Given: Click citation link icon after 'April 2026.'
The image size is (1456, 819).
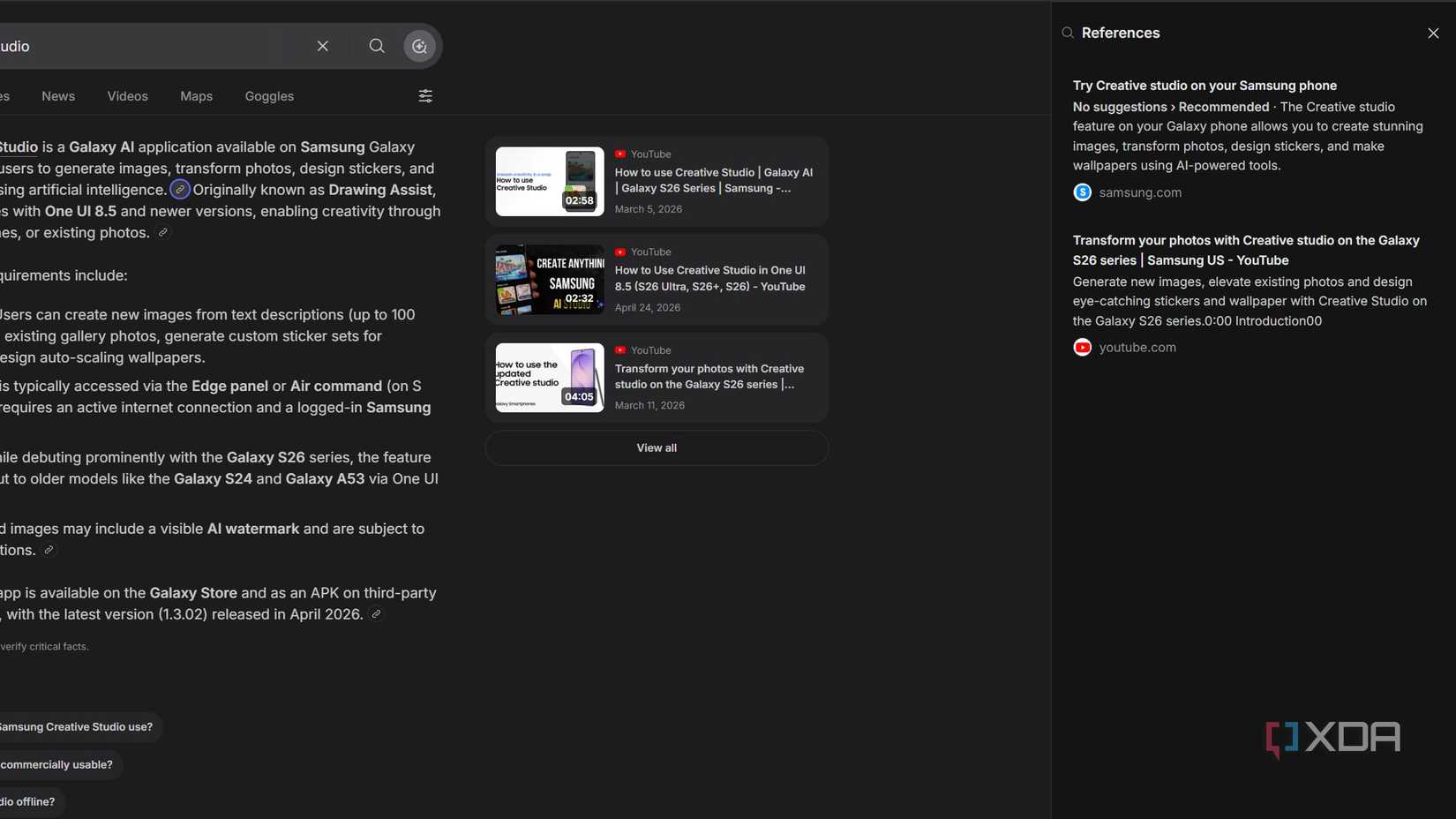Looking at the screenshot, I should tap(377, 614).
